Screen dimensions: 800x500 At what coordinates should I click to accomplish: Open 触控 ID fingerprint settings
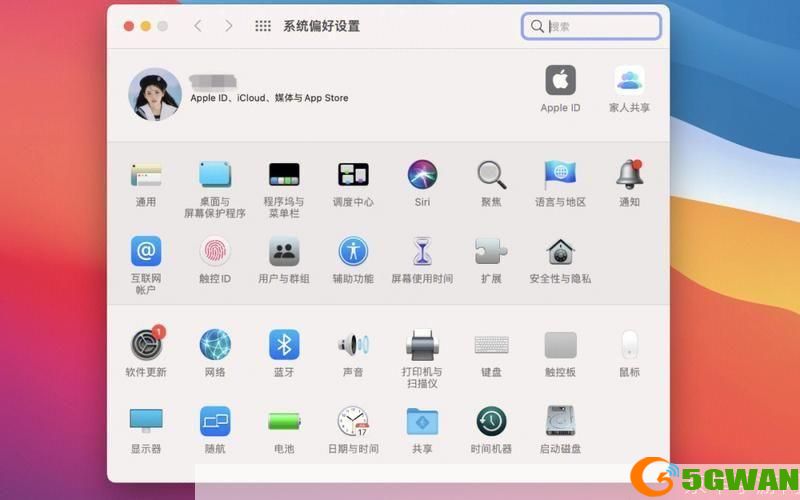click(x=215, y=251)
